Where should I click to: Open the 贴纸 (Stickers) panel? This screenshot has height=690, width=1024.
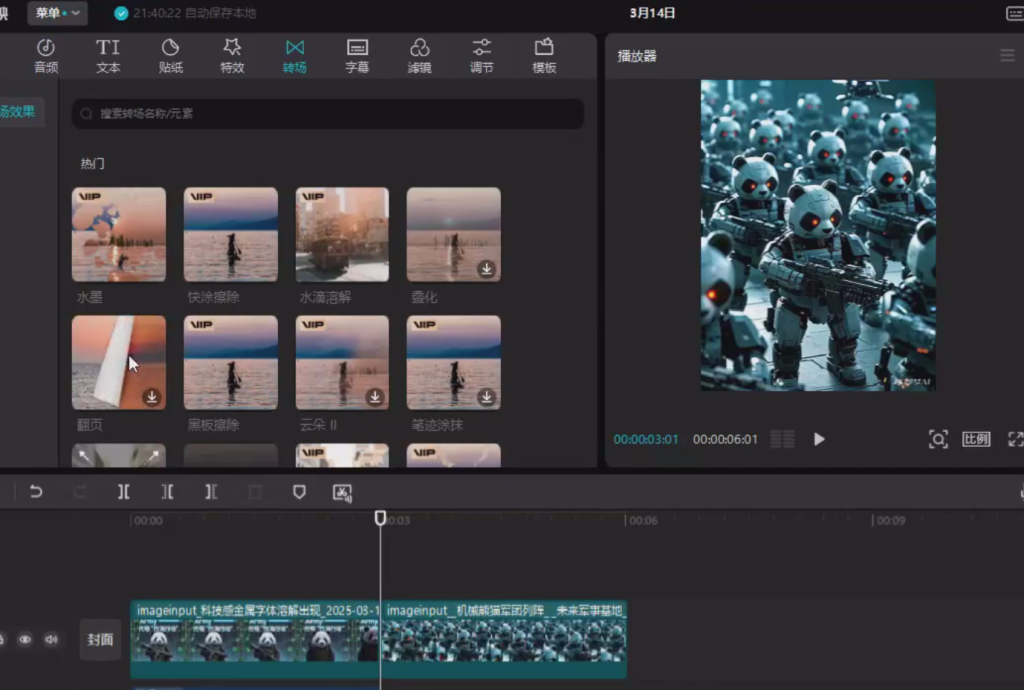pos(170,56)
